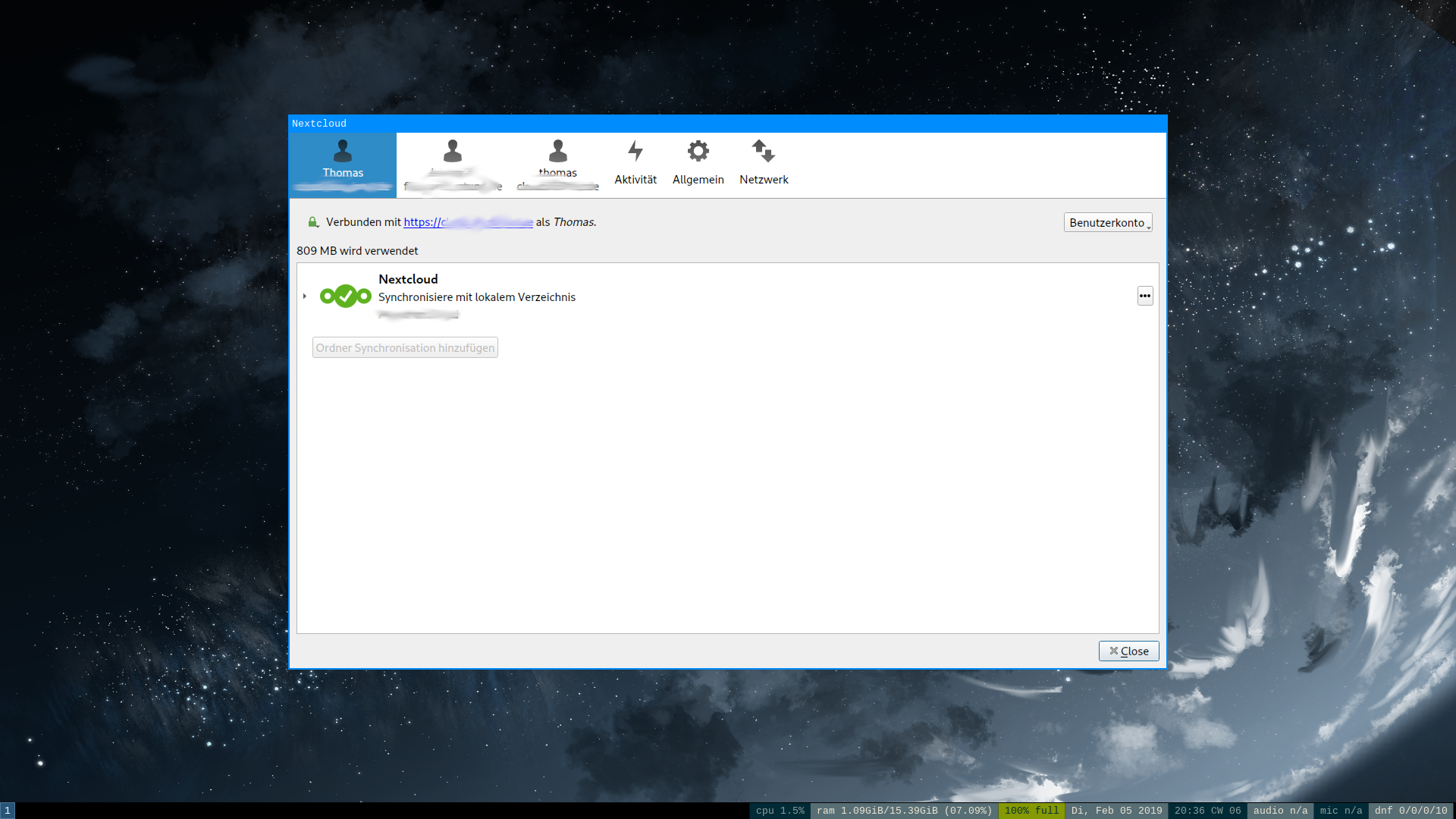Click '809 MB wird verwendet' usage text
1456x819 pixels.
click(x=357, y=250)
